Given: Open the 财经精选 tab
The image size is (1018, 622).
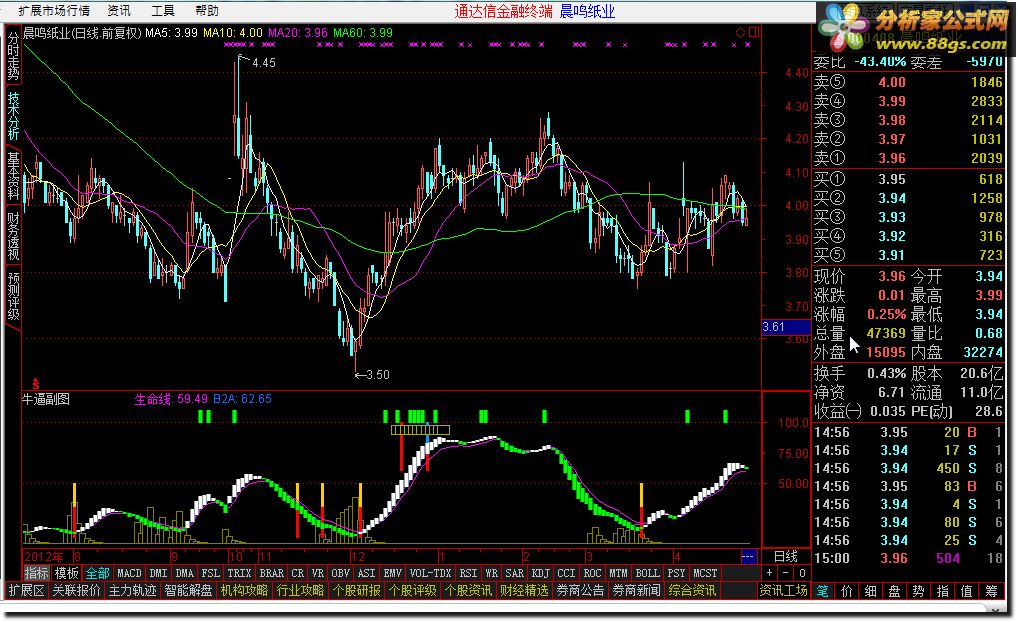Looking at the screenshot, I should pyautogui.click(x=524, y=590).
